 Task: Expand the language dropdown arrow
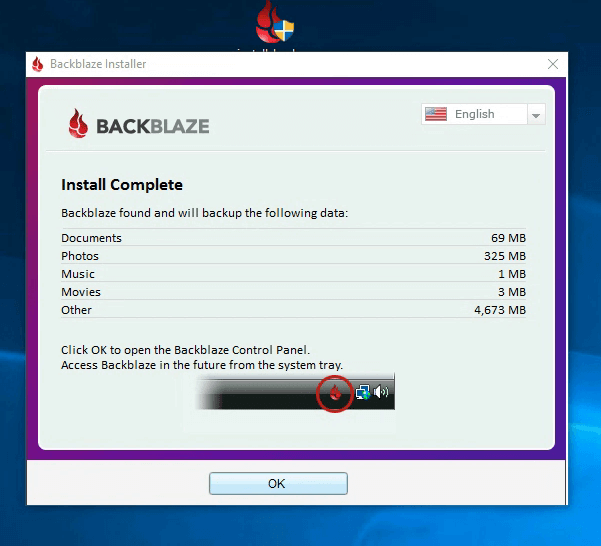[x=536, y=115]
